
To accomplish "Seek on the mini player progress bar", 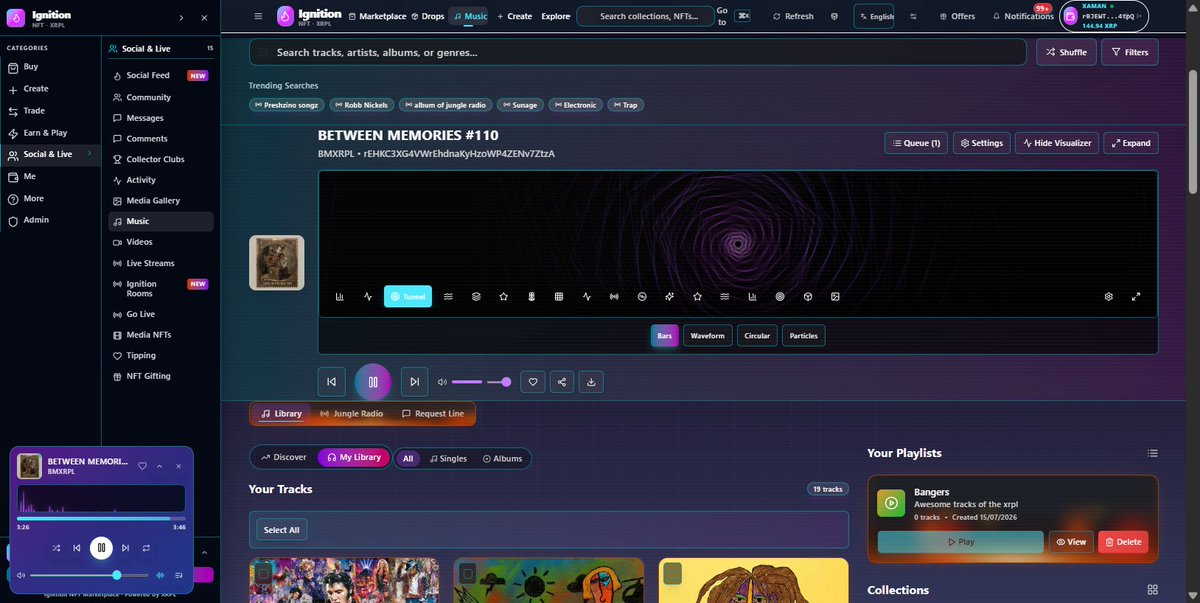I will [x=101, y=518].
